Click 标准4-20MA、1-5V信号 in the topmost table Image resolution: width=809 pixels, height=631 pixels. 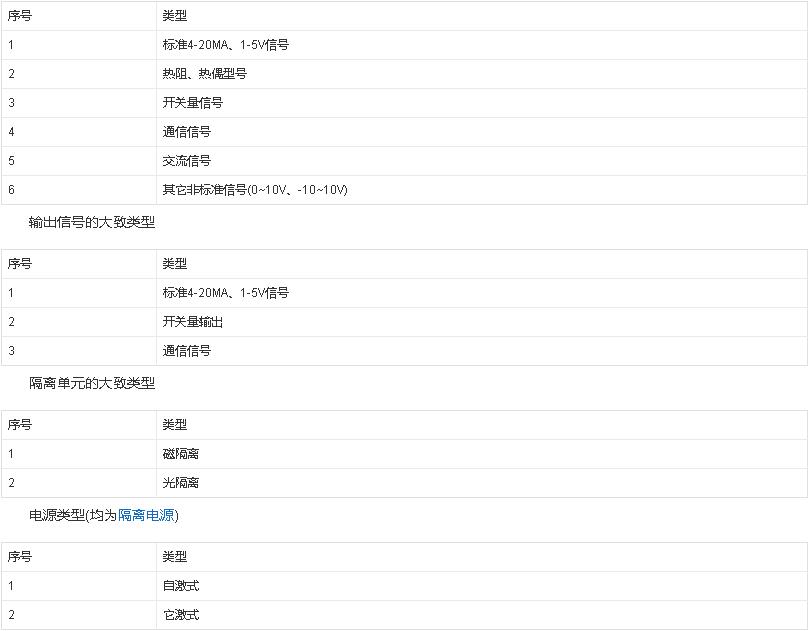[x=225, y=45]
